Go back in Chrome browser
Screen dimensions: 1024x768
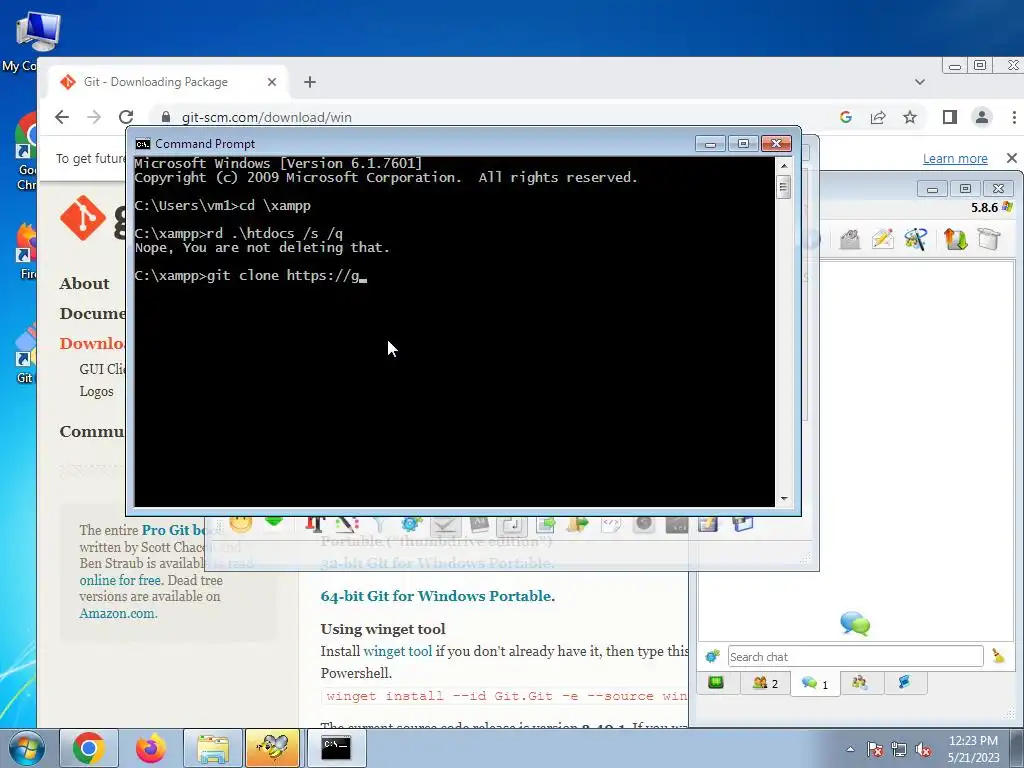[x=62, y=117]
